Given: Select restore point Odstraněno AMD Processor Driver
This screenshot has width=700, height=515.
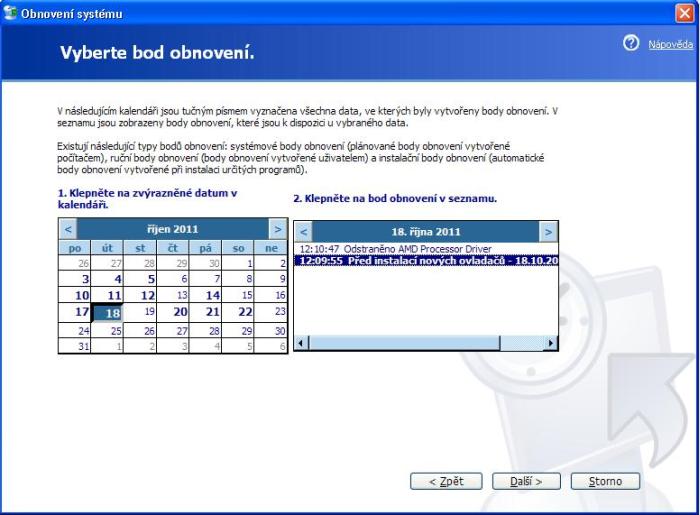Looking at the screenshot, I should coord(395,249).
